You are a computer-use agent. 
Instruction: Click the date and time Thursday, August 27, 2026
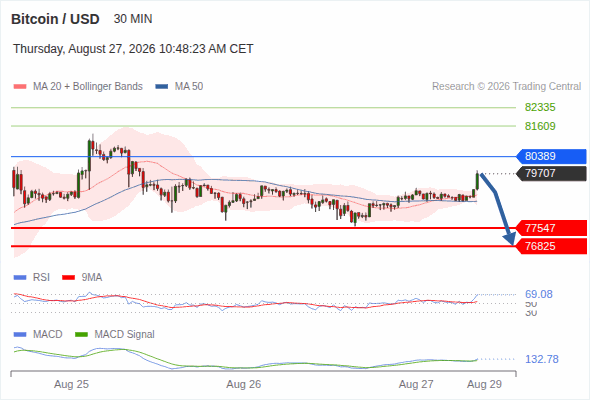point(133,49)
